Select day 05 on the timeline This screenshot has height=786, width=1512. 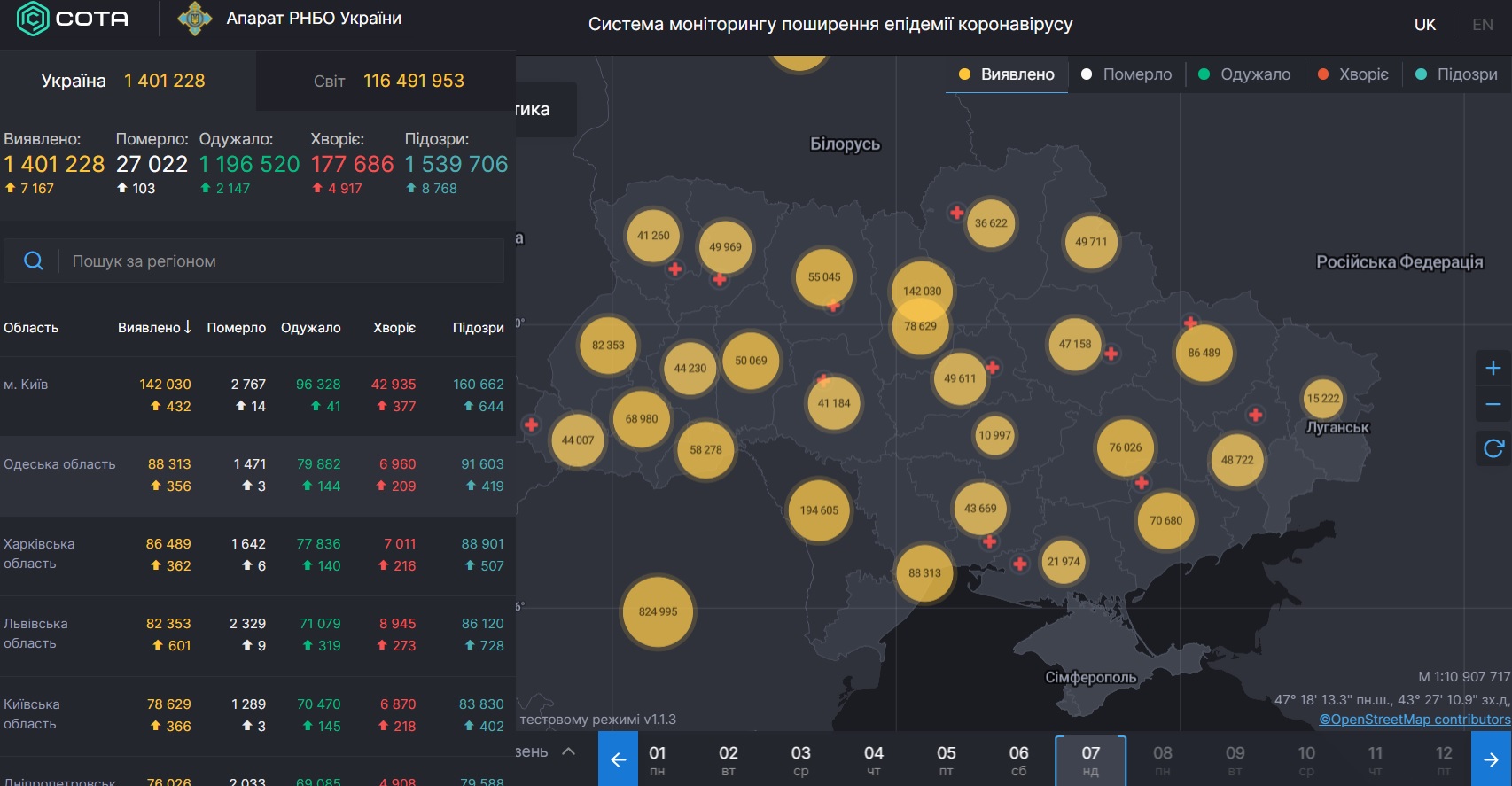point(946,759)
